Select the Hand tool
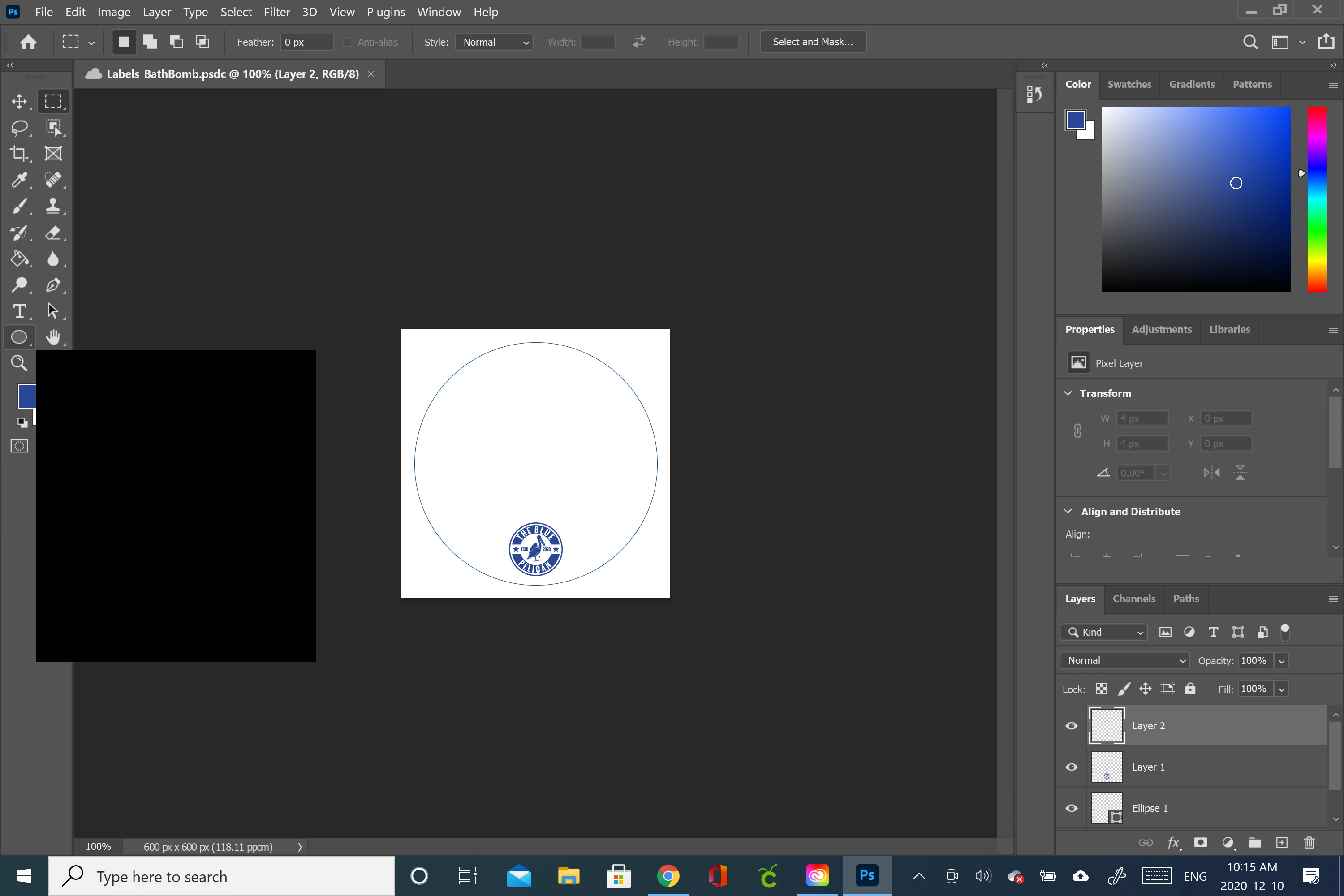The image size is (1344, 896). click(x=53, y=337)
